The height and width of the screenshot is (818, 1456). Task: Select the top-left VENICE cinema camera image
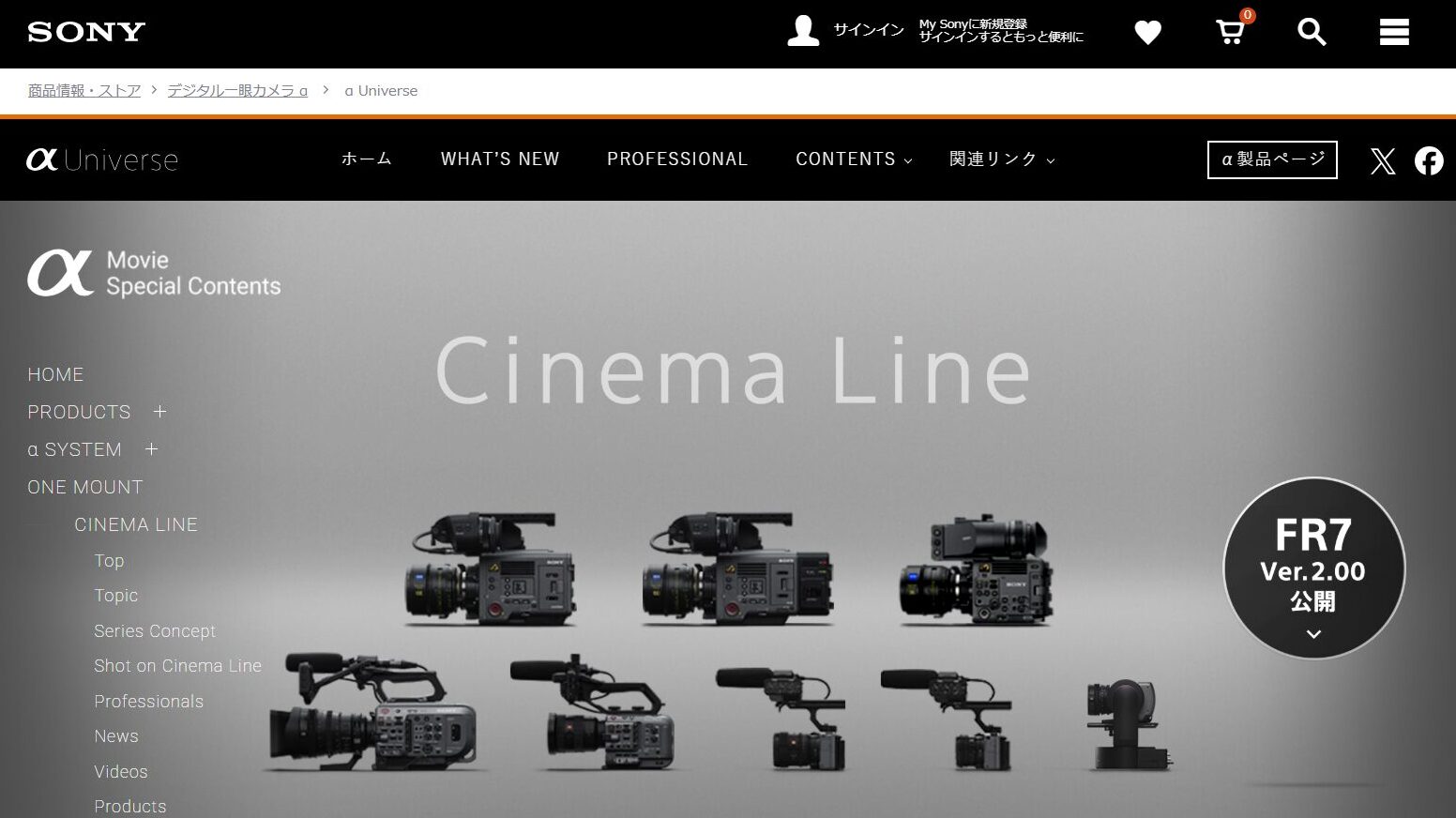tap(492, 568)
